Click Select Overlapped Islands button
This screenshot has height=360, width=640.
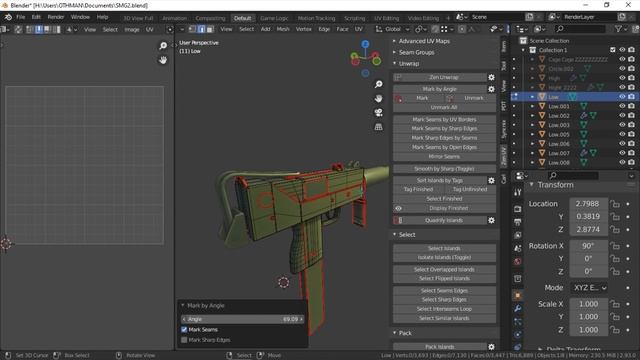coord(444,269)
